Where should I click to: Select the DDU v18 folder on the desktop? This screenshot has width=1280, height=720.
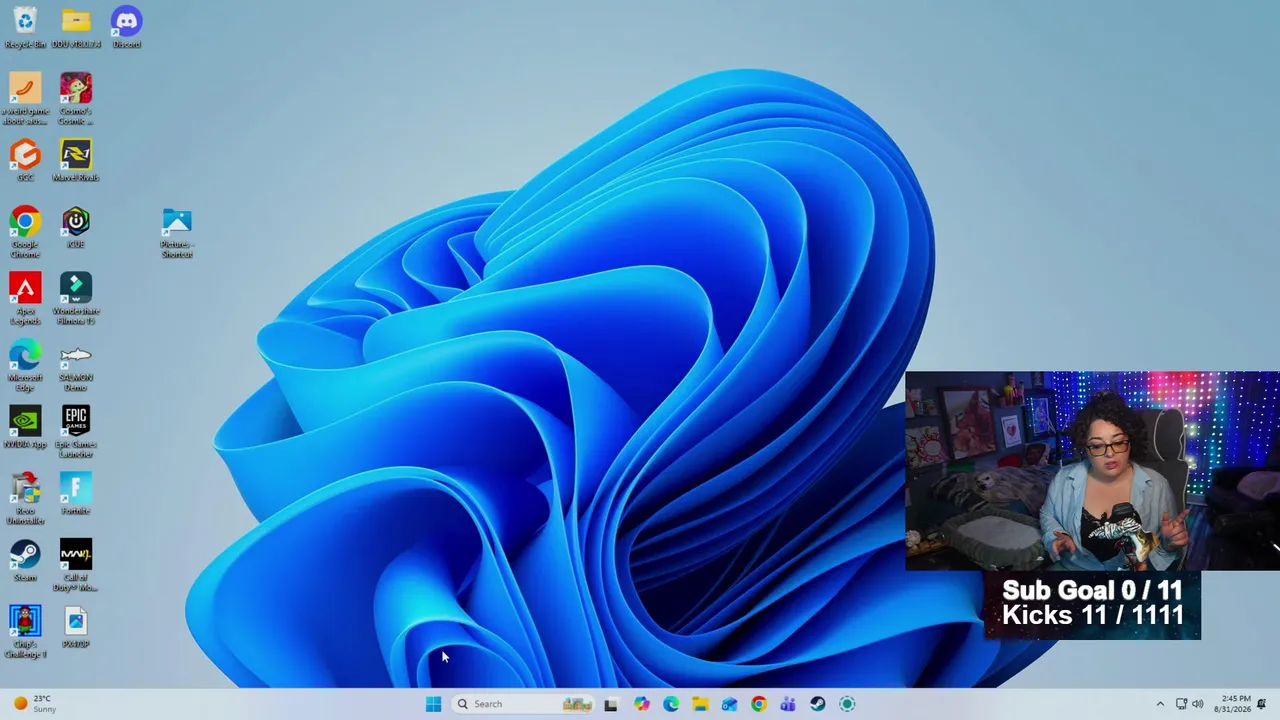76,27
